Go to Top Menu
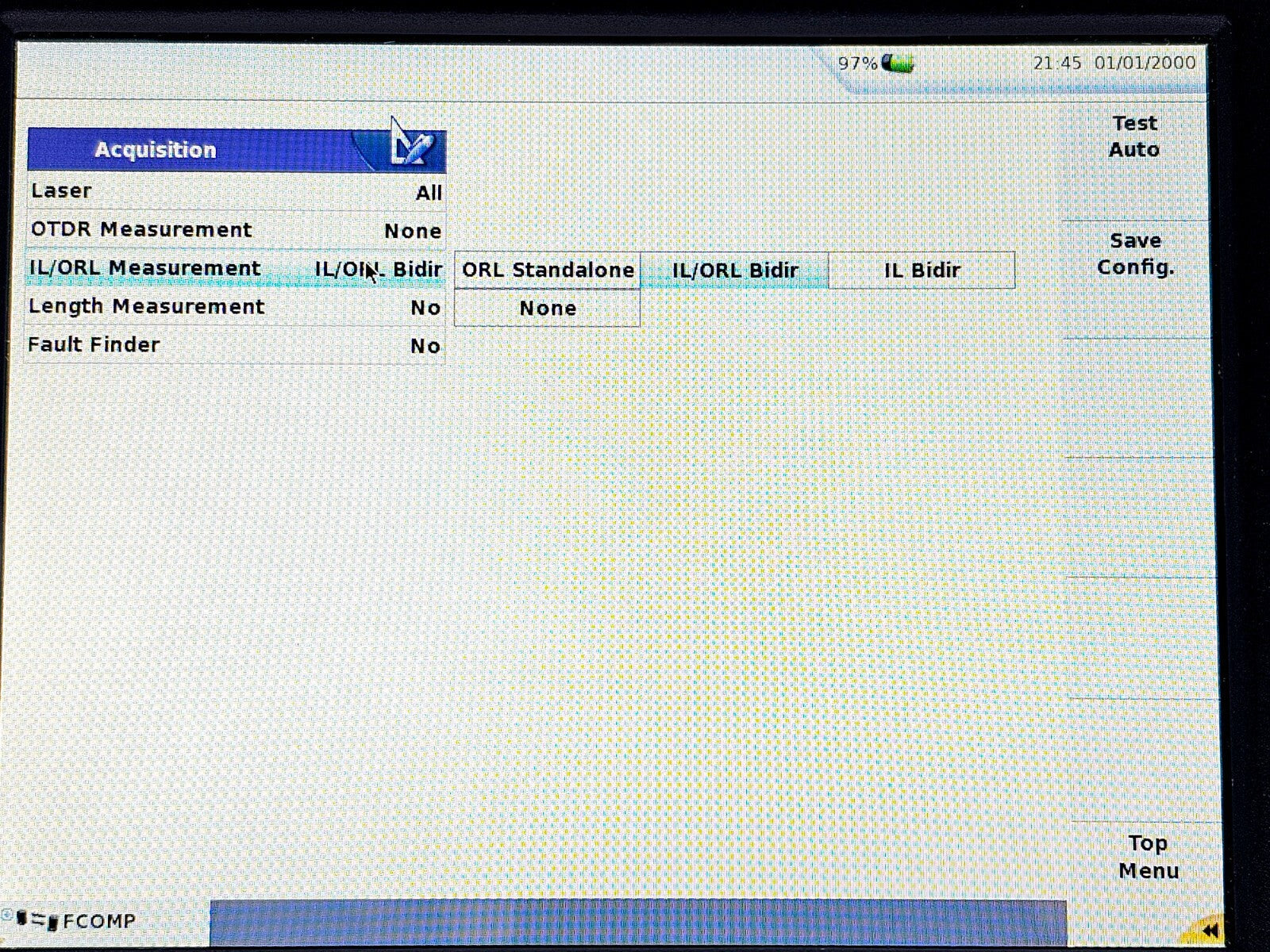The width and height of the screenshot is (1270, 952). 1147,857
